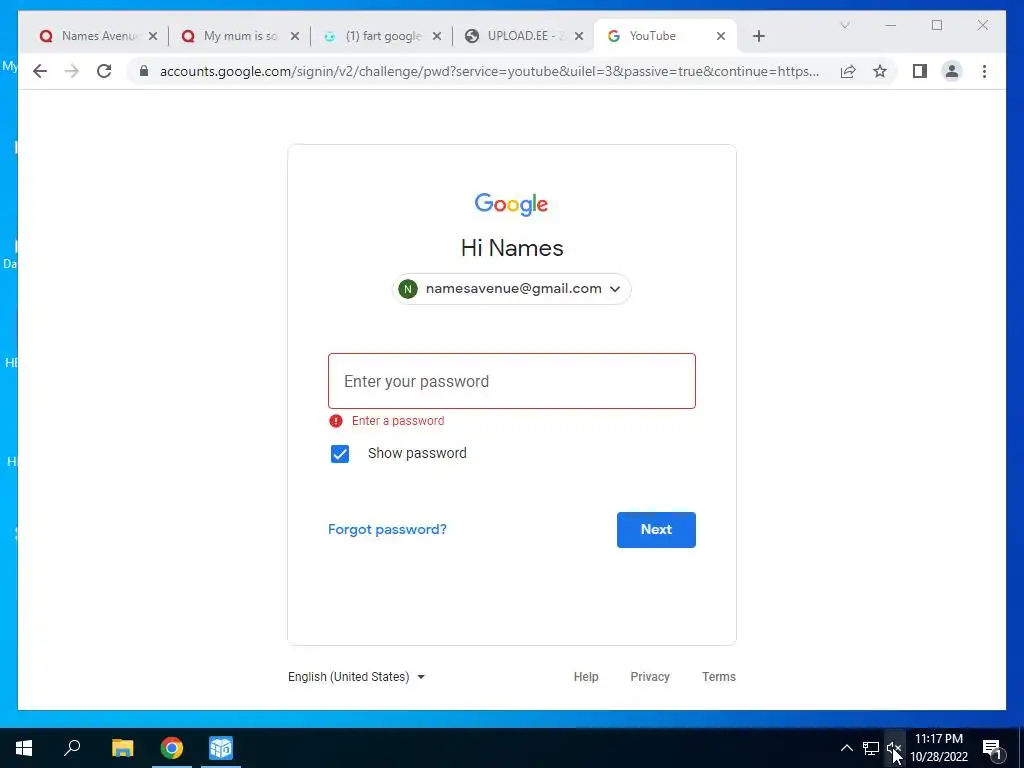This screenshot has height=768, width=1024.
Task: Open the Chrome three-dot menu
Action: click(x=984, y=71)
